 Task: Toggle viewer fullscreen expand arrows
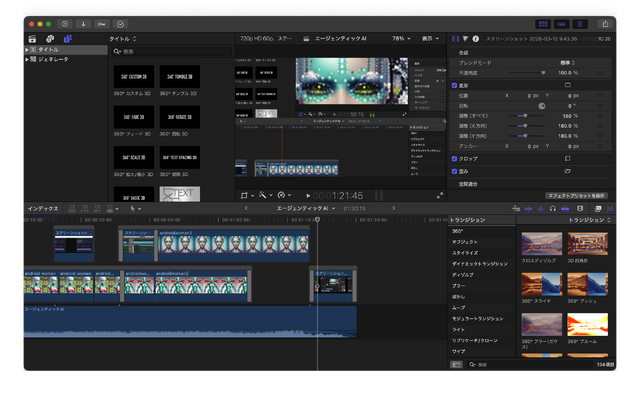tap(439, 195)
